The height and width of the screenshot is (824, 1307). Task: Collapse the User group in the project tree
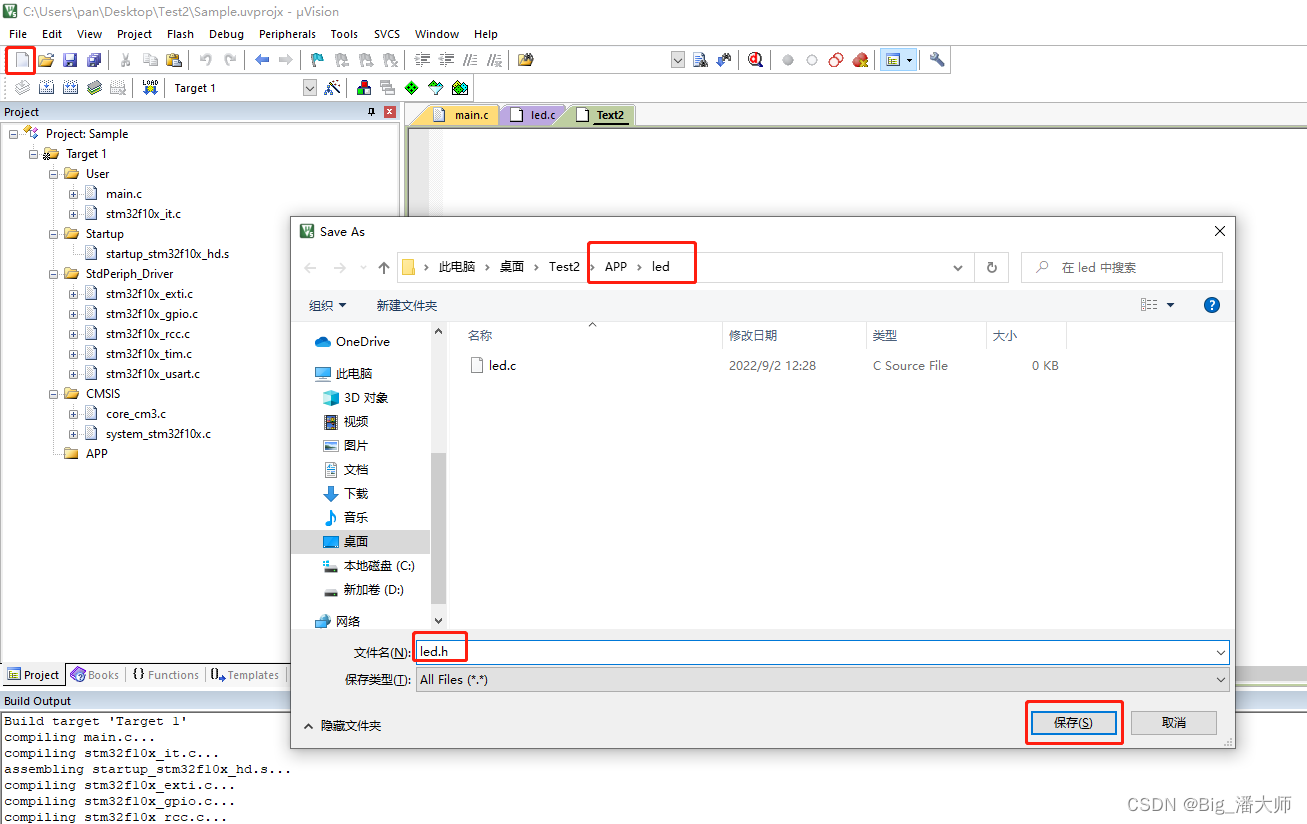pyautogui.click(x=54, y=174)
